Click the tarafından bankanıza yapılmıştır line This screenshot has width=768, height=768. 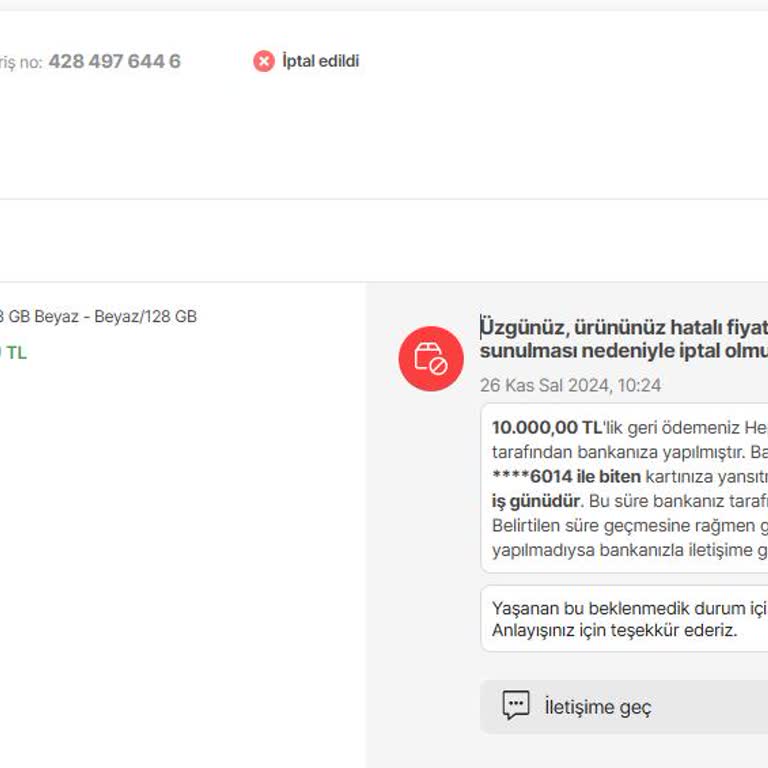pyautogui.click(x=629, y=452)
